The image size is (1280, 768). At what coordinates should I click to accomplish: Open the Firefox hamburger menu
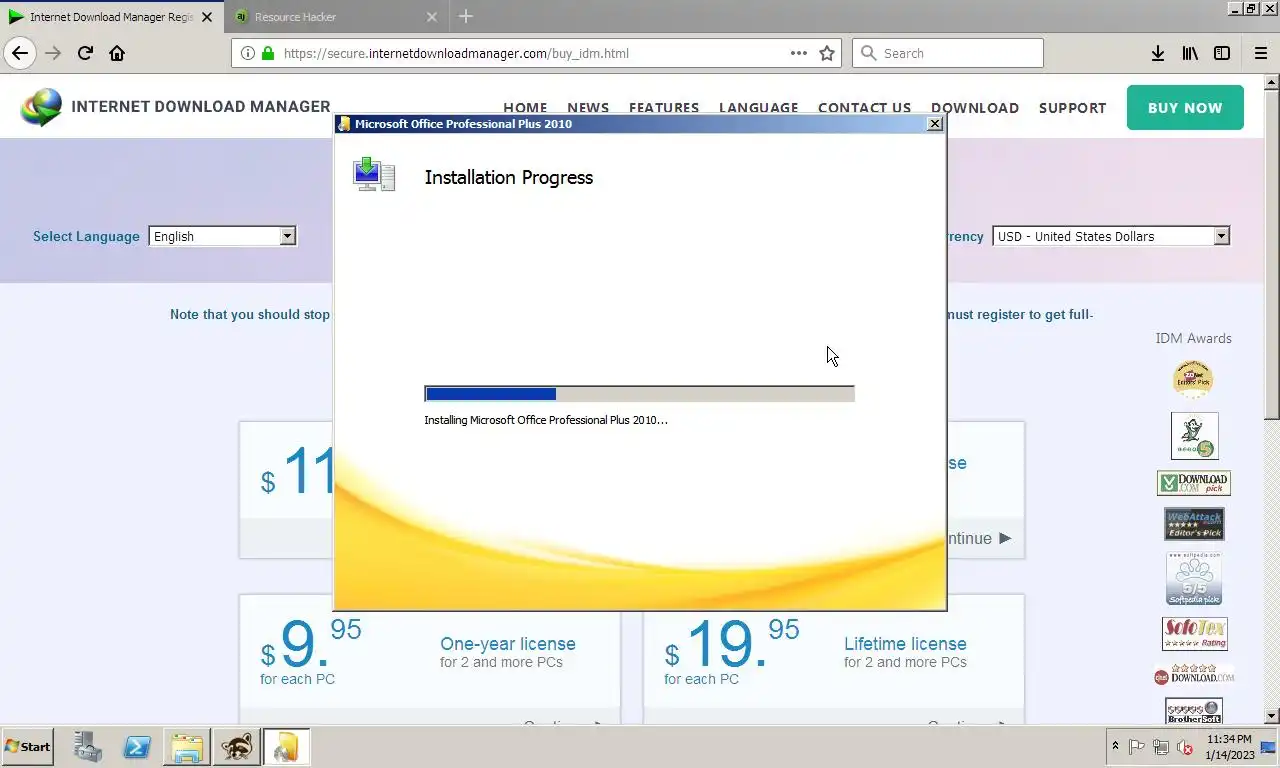tap(1261, 53)
